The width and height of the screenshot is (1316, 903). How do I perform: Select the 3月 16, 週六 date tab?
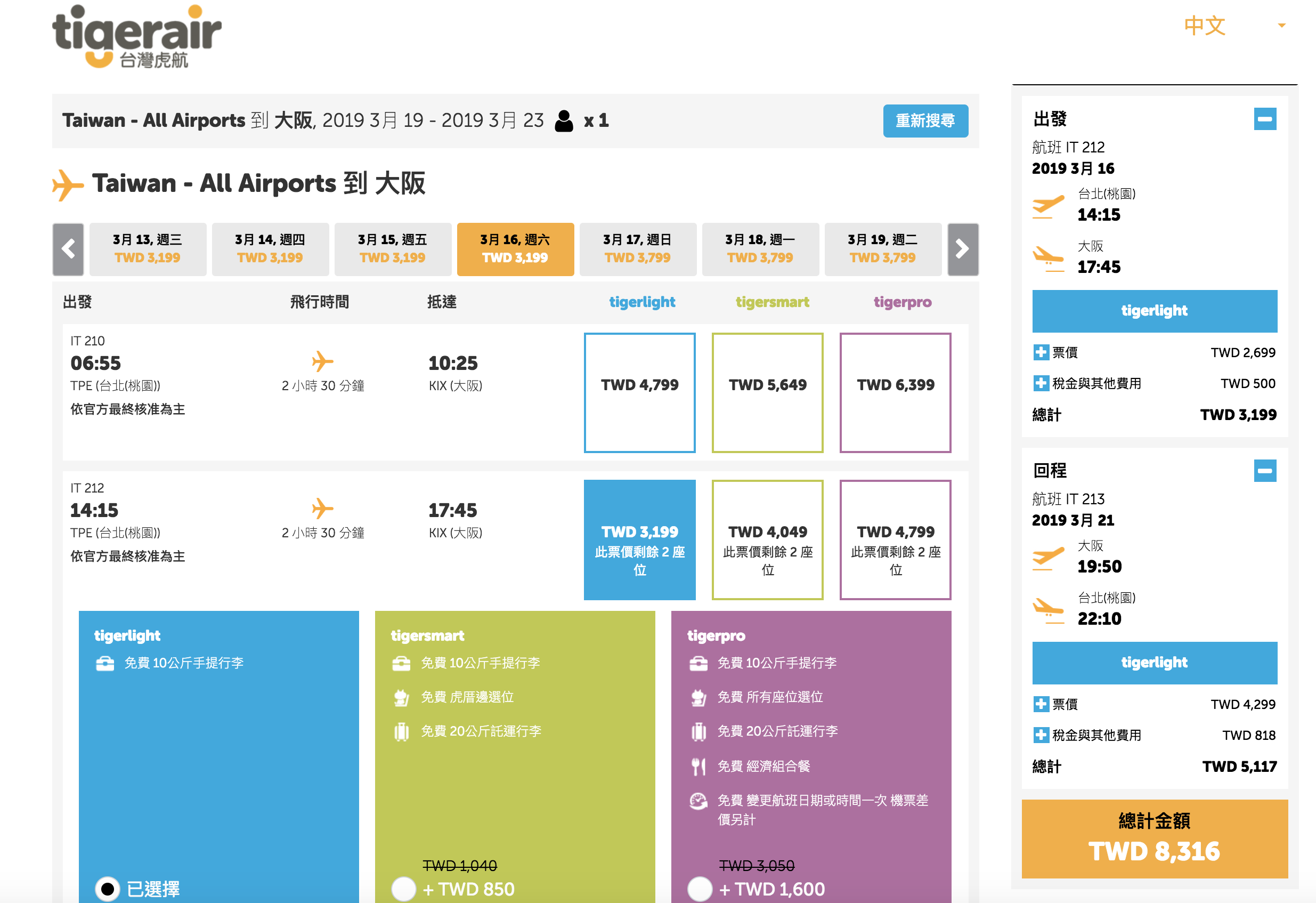(x=515, y=249)
